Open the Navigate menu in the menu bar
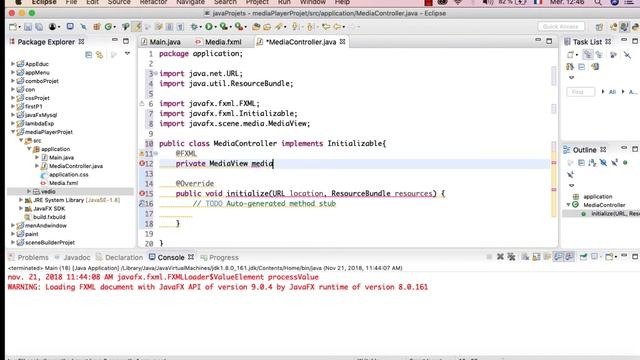Screen dimensions: 640x360 coord(191,2)
